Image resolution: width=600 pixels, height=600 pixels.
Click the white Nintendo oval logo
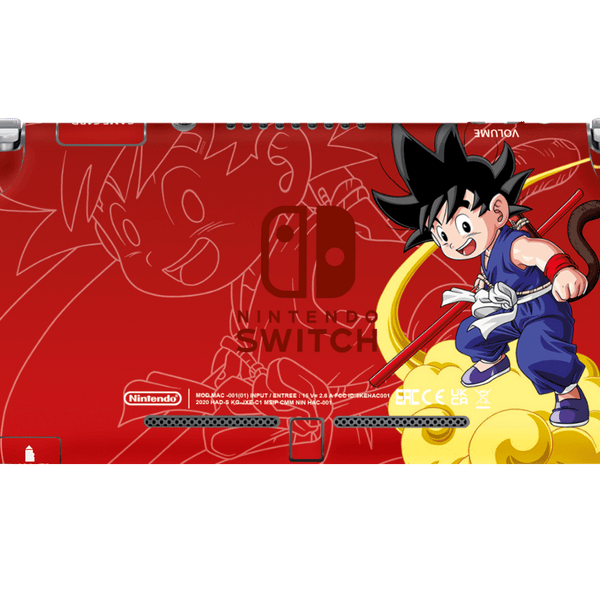pos(152,398)
